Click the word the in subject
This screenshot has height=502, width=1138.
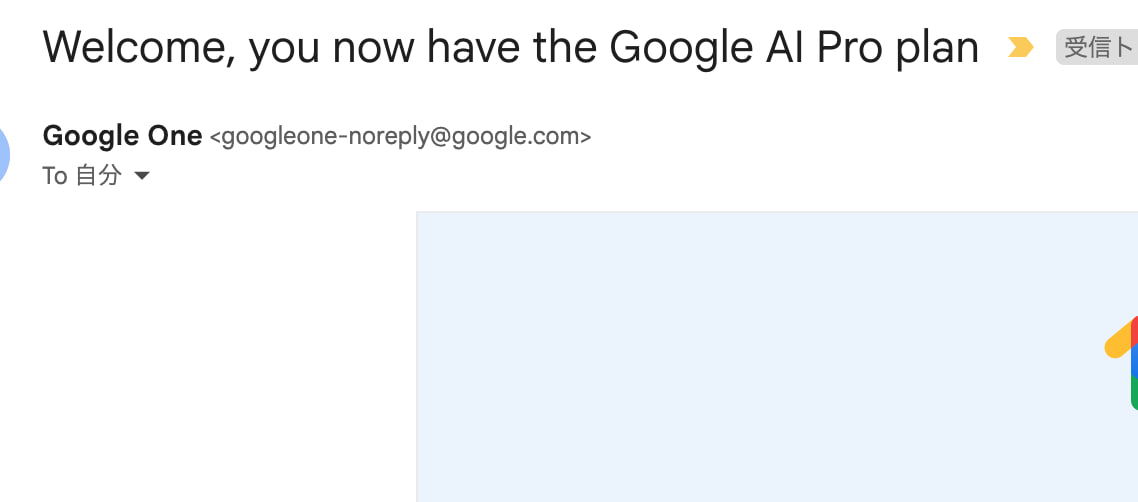[x=565, y=47]
